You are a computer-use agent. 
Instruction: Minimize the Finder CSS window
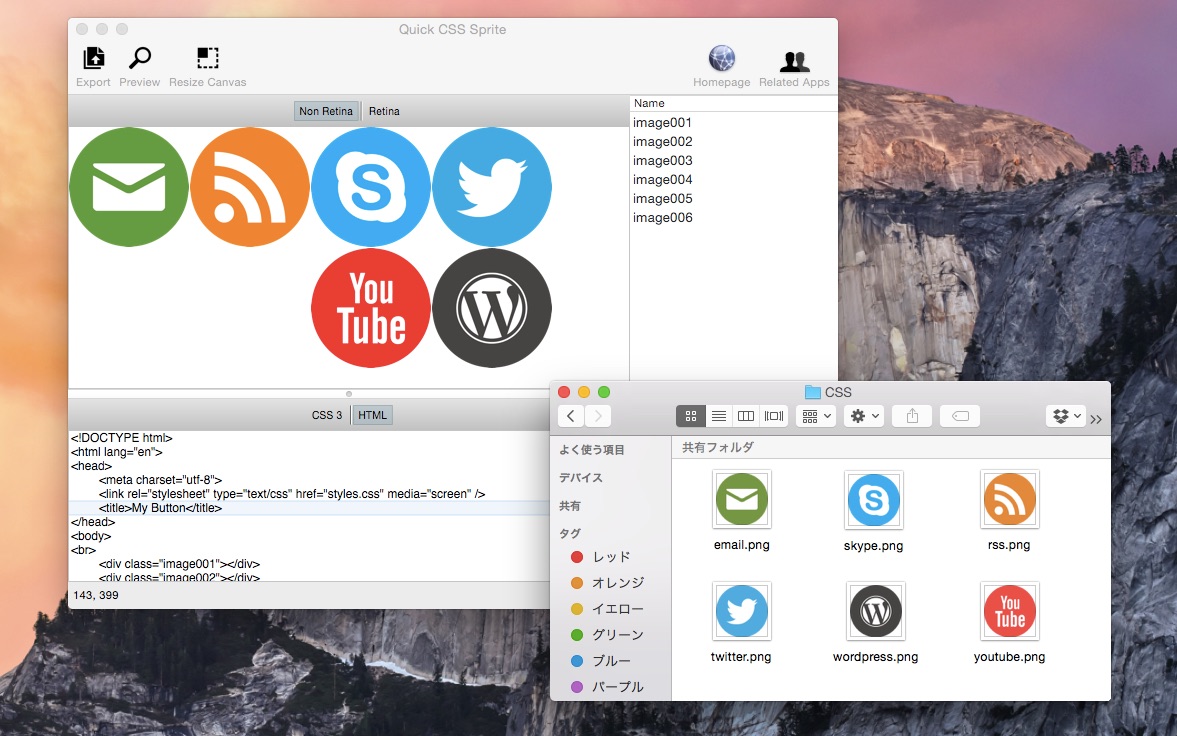point(584,392)
